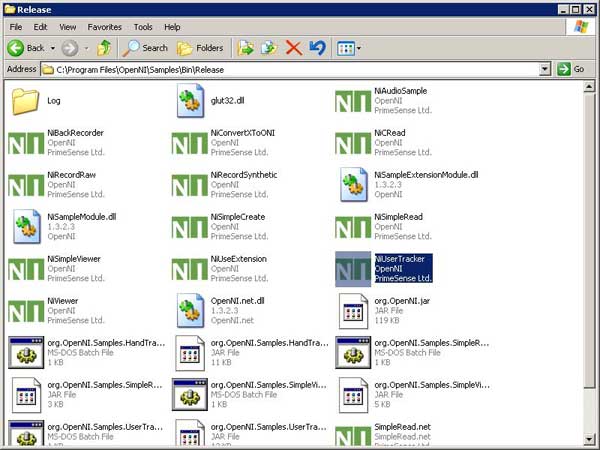Select the SimpleVi... MS-DOS batch file icon
The width and height of the screenshot is (600, 450).
[x=189, y=395]
